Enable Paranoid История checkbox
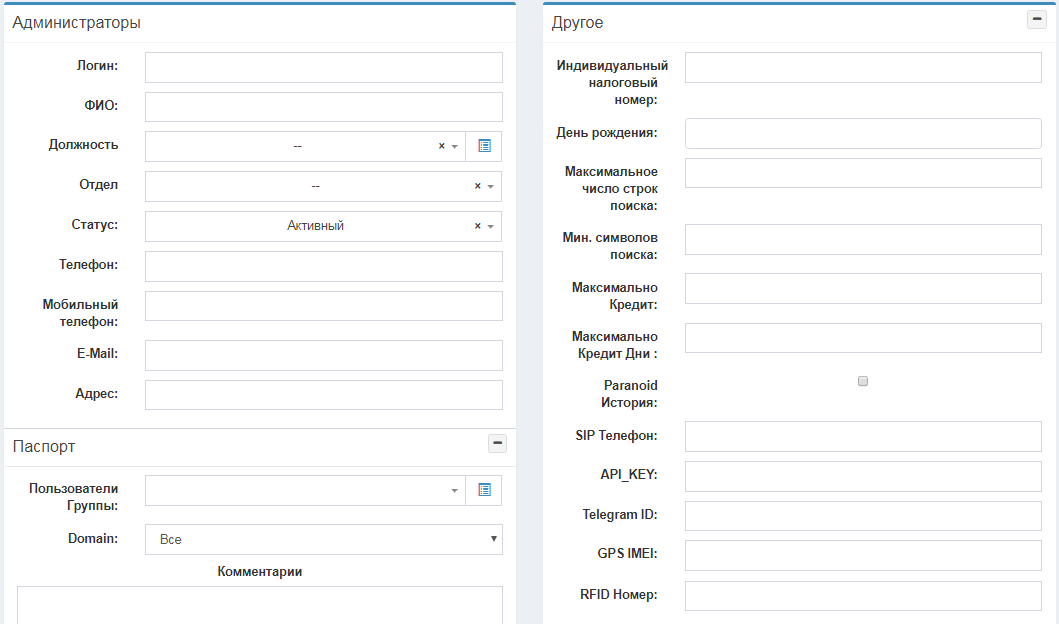Screen dimensions: 1059x624 [863, 381]
